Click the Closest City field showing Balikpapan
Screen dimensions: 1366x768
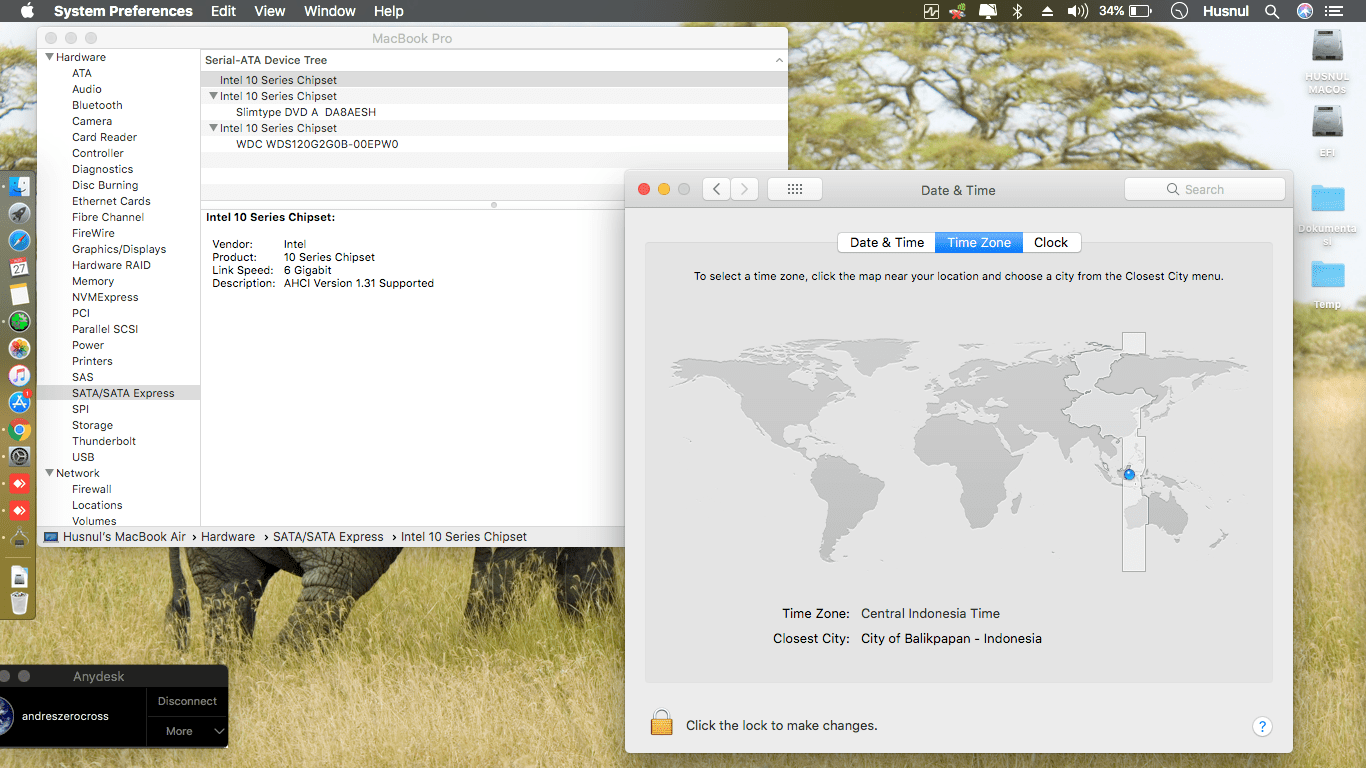(951, 638)
